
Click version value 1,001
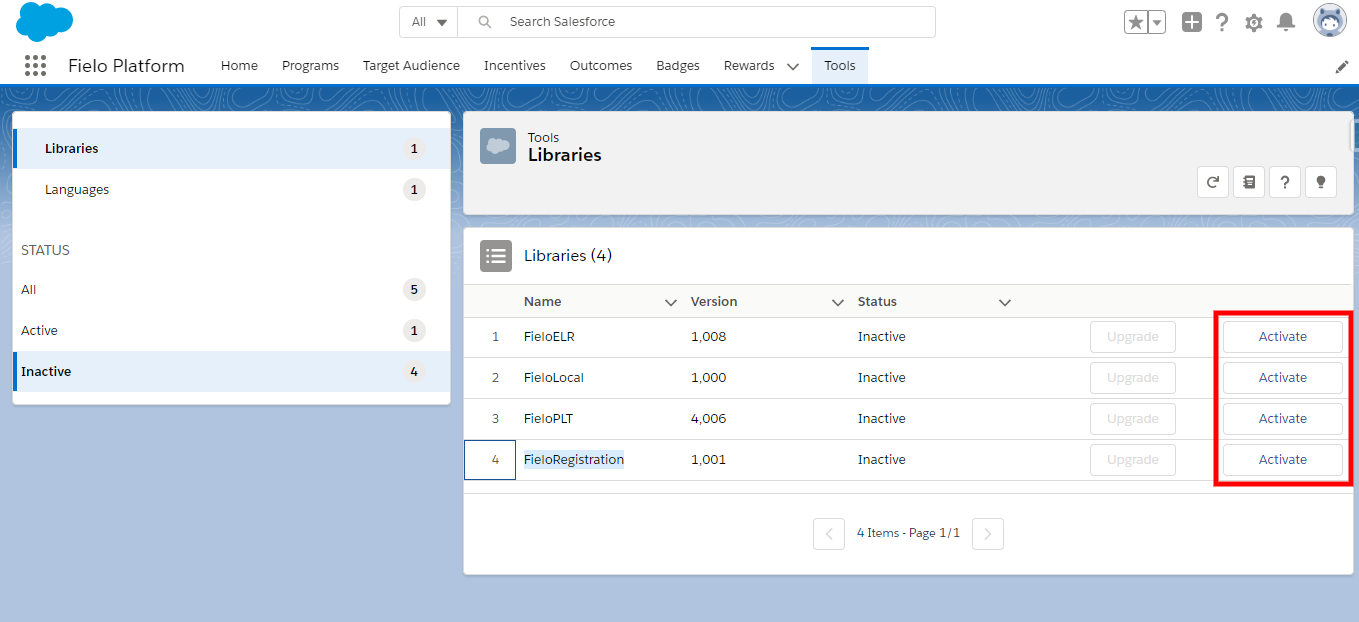709,460
